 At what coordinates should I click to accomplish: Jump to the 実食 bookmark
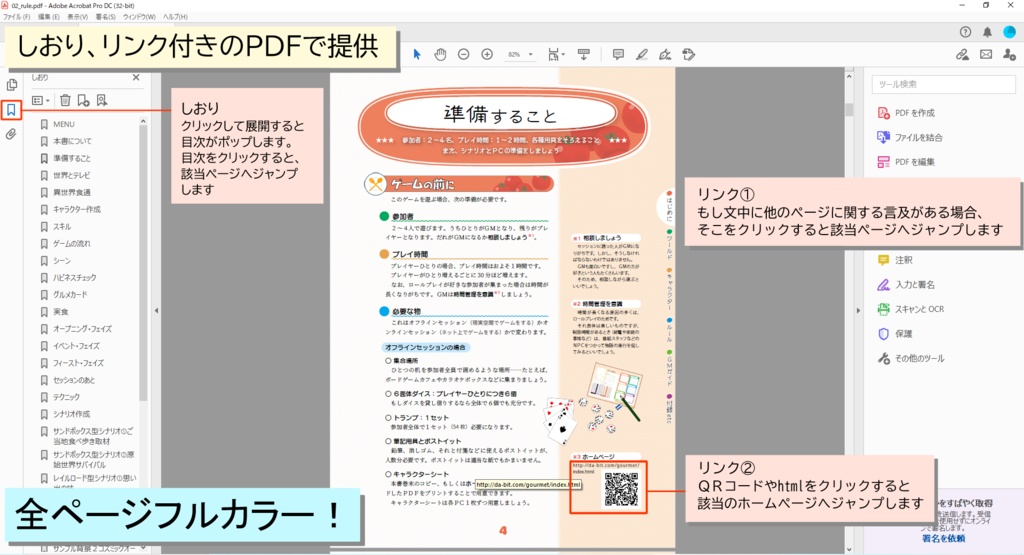coord(61,311)
